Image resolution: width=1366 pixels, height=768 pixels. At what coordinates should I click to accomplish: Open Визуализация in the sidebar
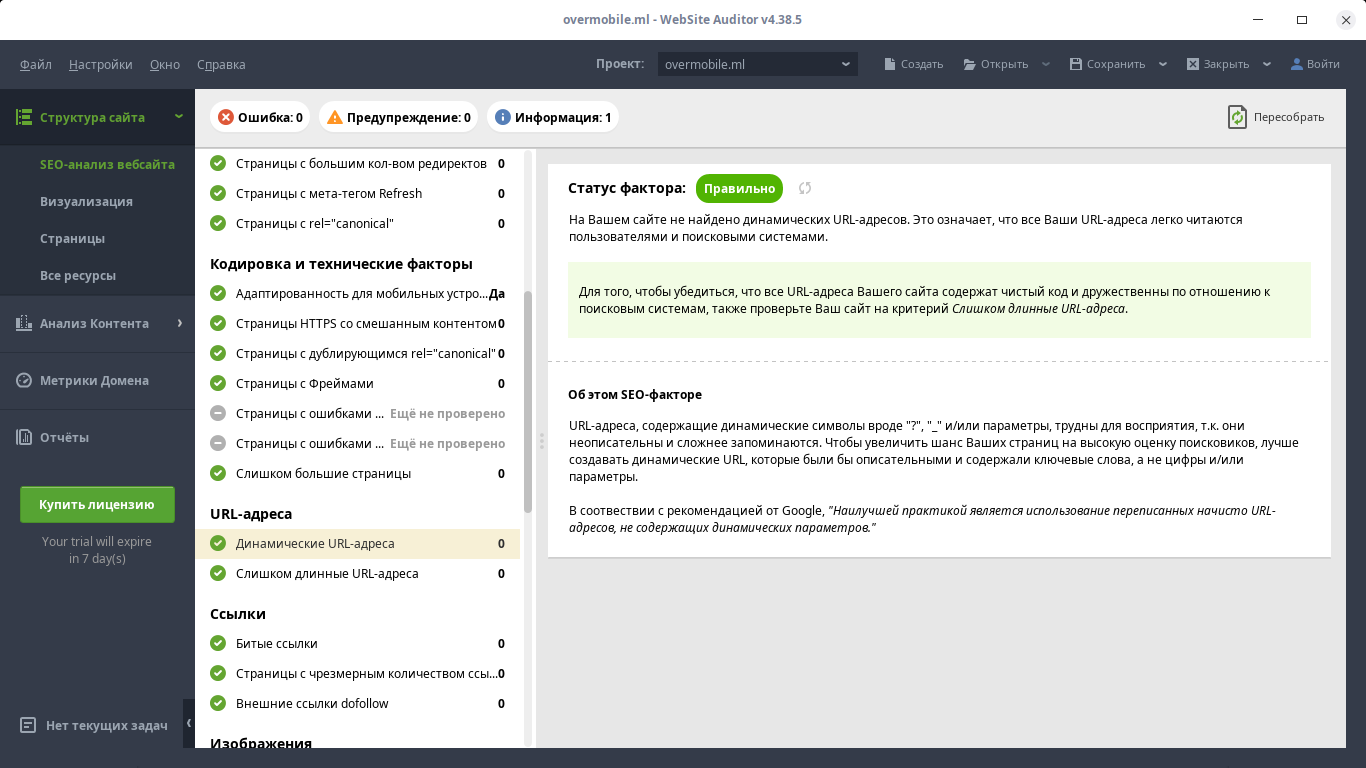click(86, 201)
